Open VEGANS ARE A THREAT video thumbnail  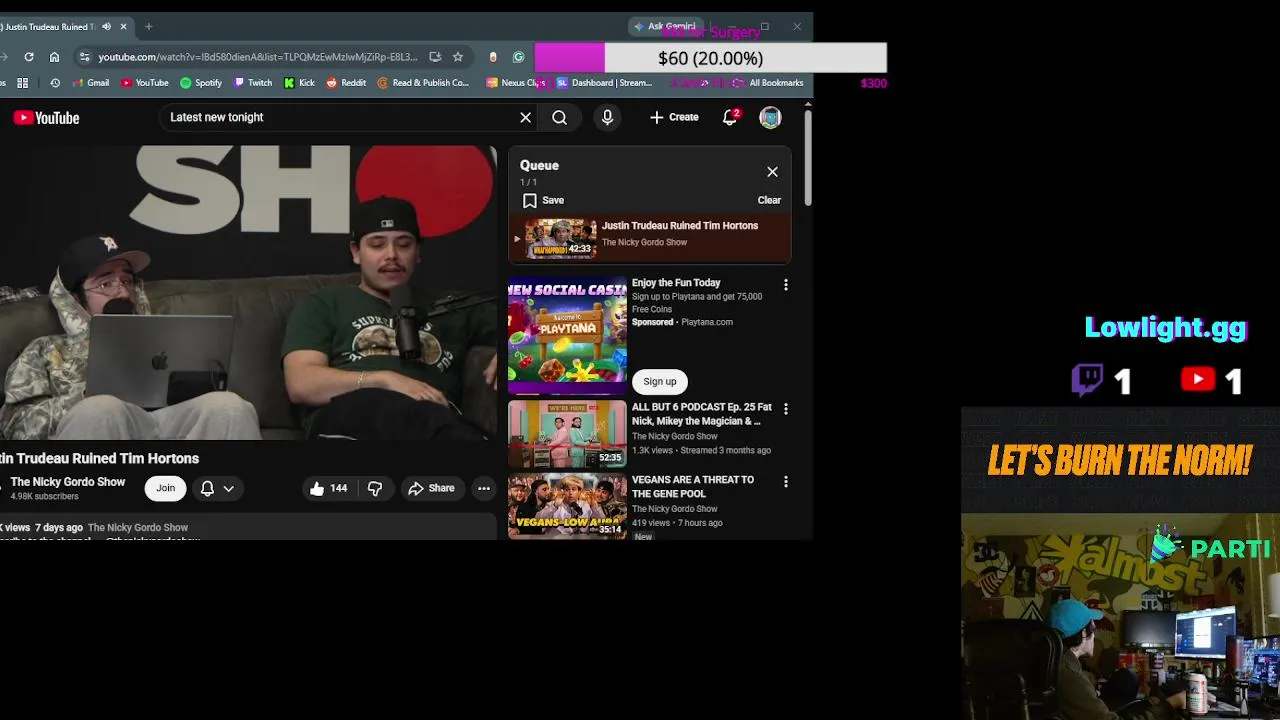coord(567,506)
